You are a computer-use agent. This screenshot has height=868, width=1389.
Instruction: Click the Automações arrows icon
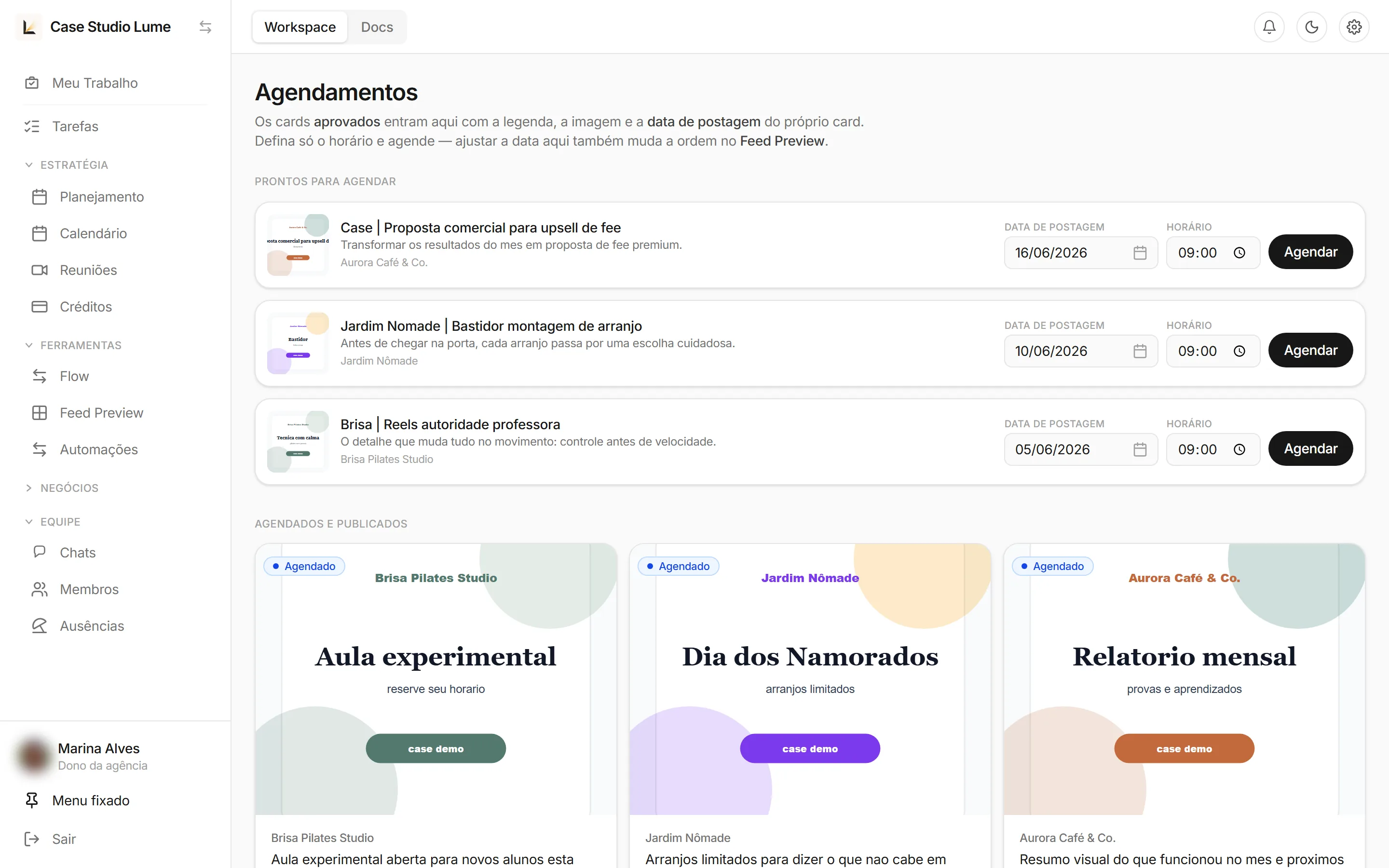[x=40, y=450]
